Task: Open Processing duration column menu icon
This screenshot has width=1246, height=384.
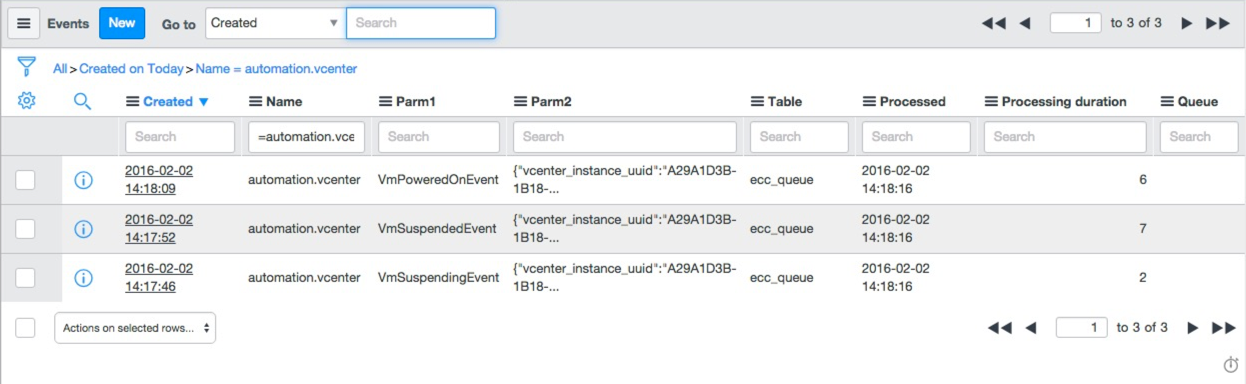Action: click(x=991, y=101)
